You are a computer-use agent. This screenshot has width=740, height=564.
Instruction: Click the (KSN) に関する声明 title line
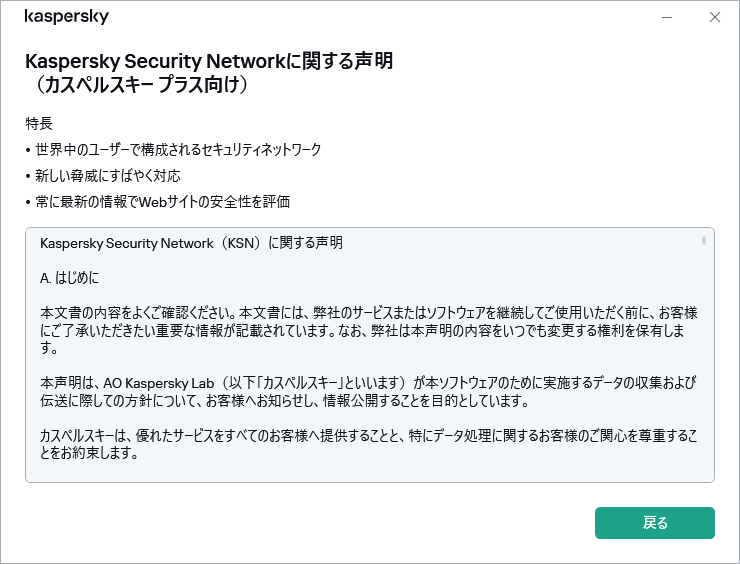[x=191, y=243]
